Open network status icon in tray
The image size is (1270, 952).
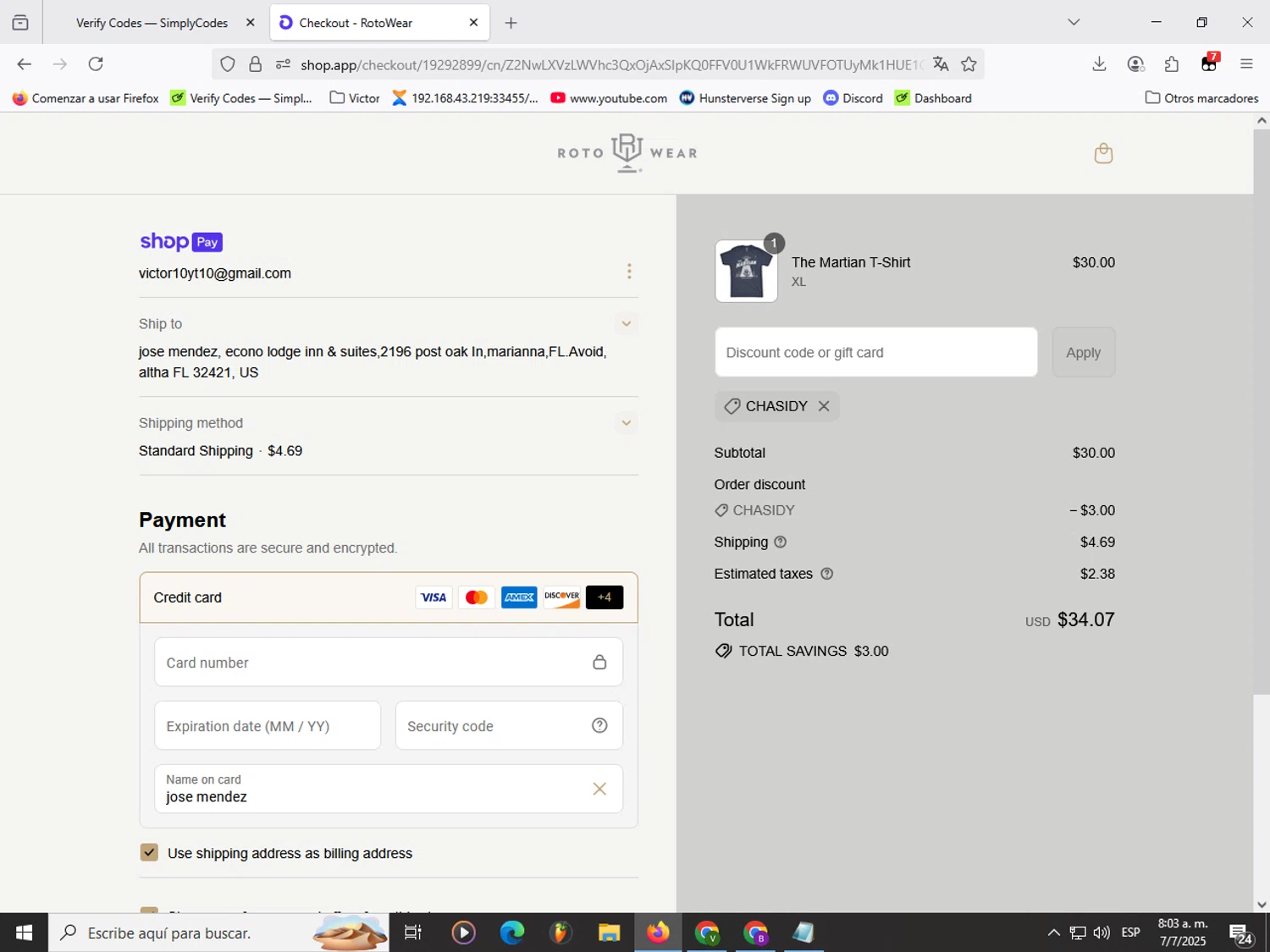(1077, 933)
